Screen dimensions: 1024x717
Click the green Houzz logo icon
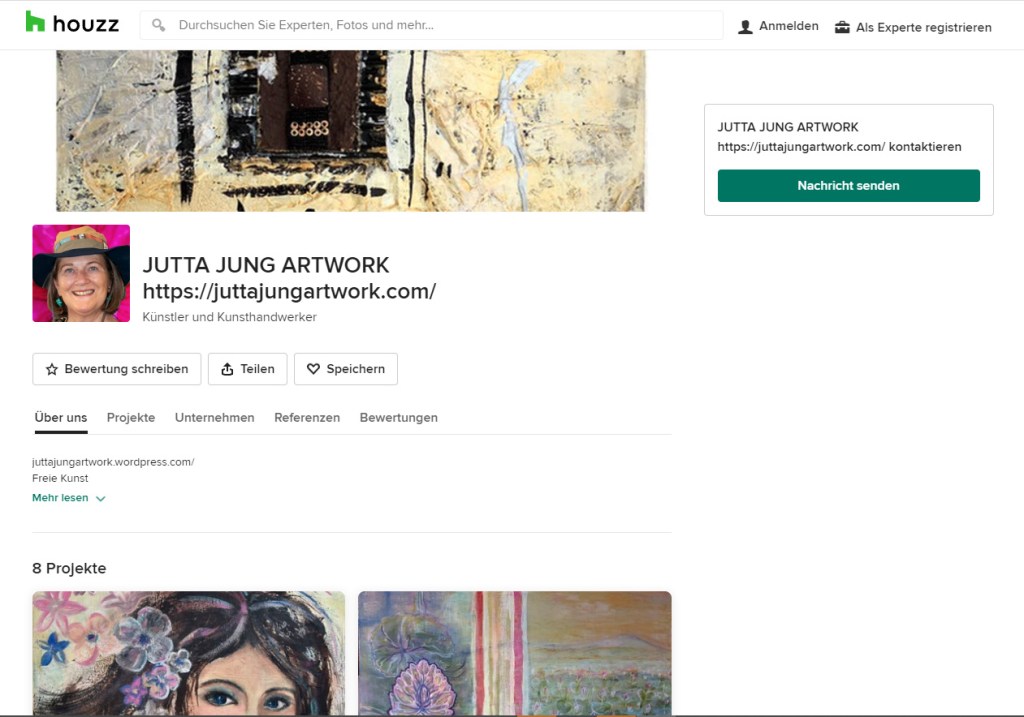(x=36, y=20)
